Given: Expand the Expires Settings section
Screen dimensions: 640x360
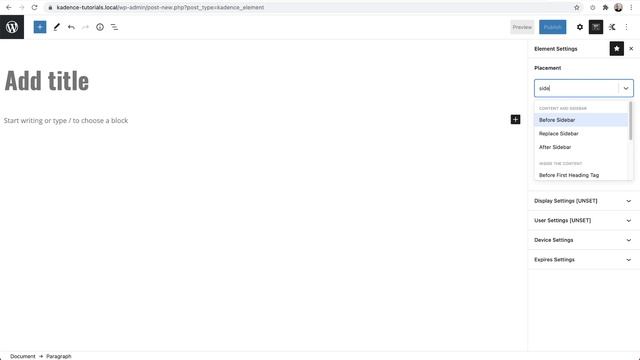Looking at the screenshot, I should 584,260.
